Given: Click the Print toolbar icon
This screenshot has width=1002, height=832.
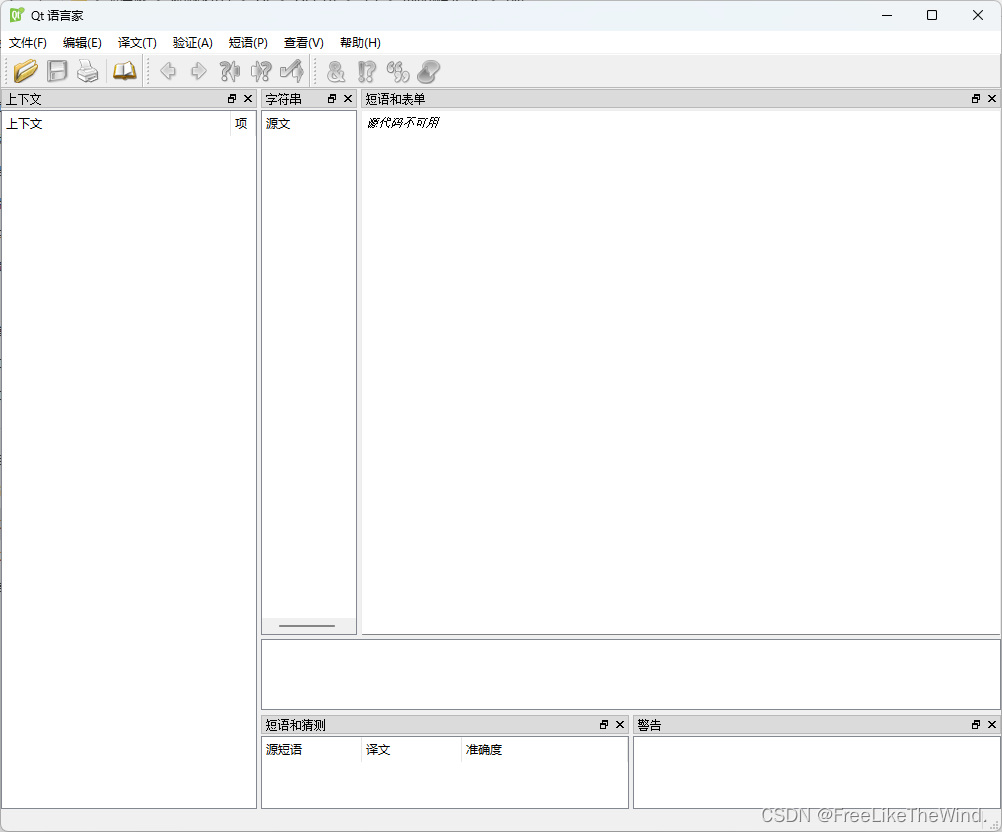Looking at the screenshot, I should click(x=88, y=71).
